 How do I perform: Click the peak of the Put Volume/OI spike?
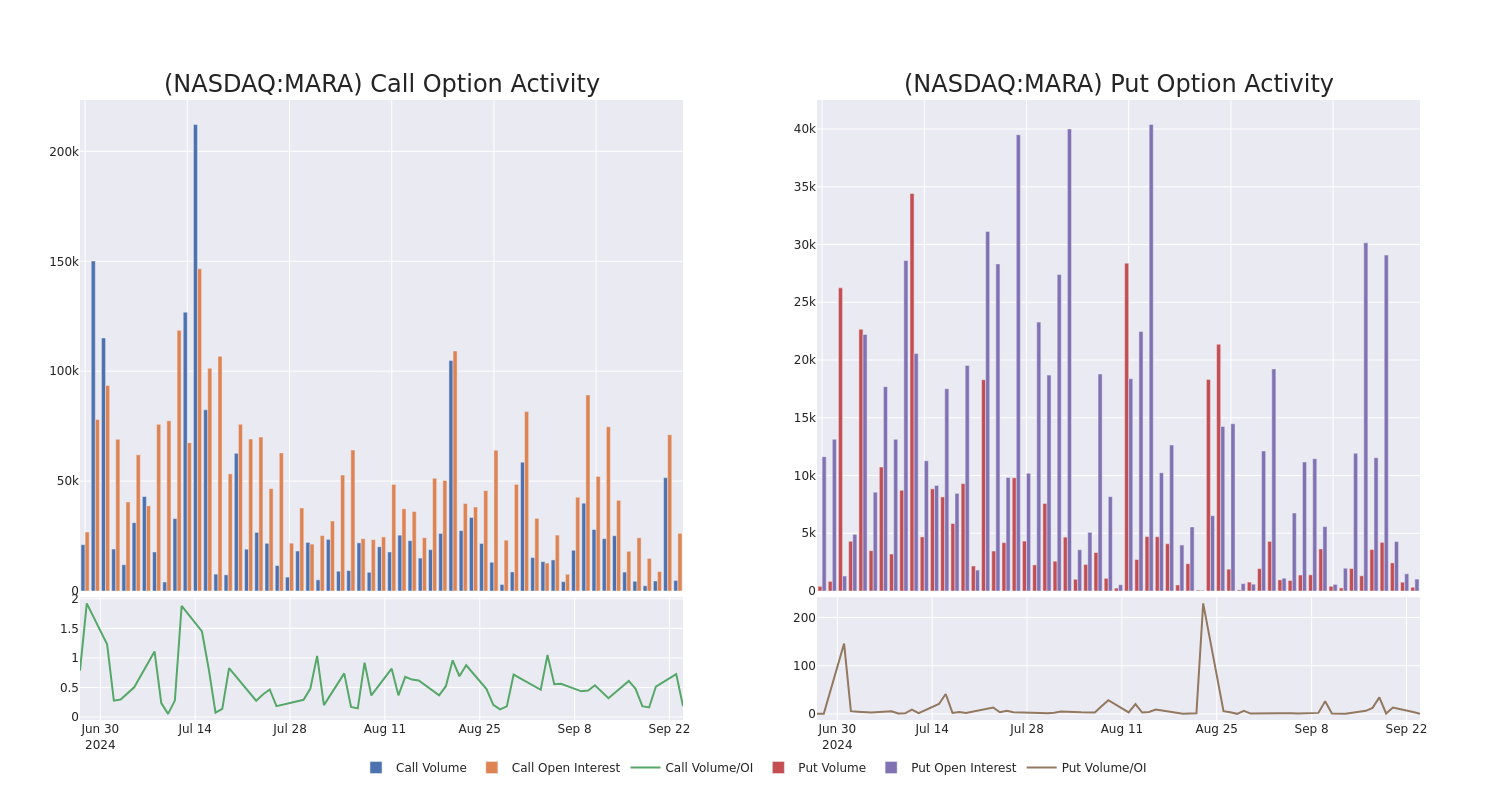[1203, 604]
